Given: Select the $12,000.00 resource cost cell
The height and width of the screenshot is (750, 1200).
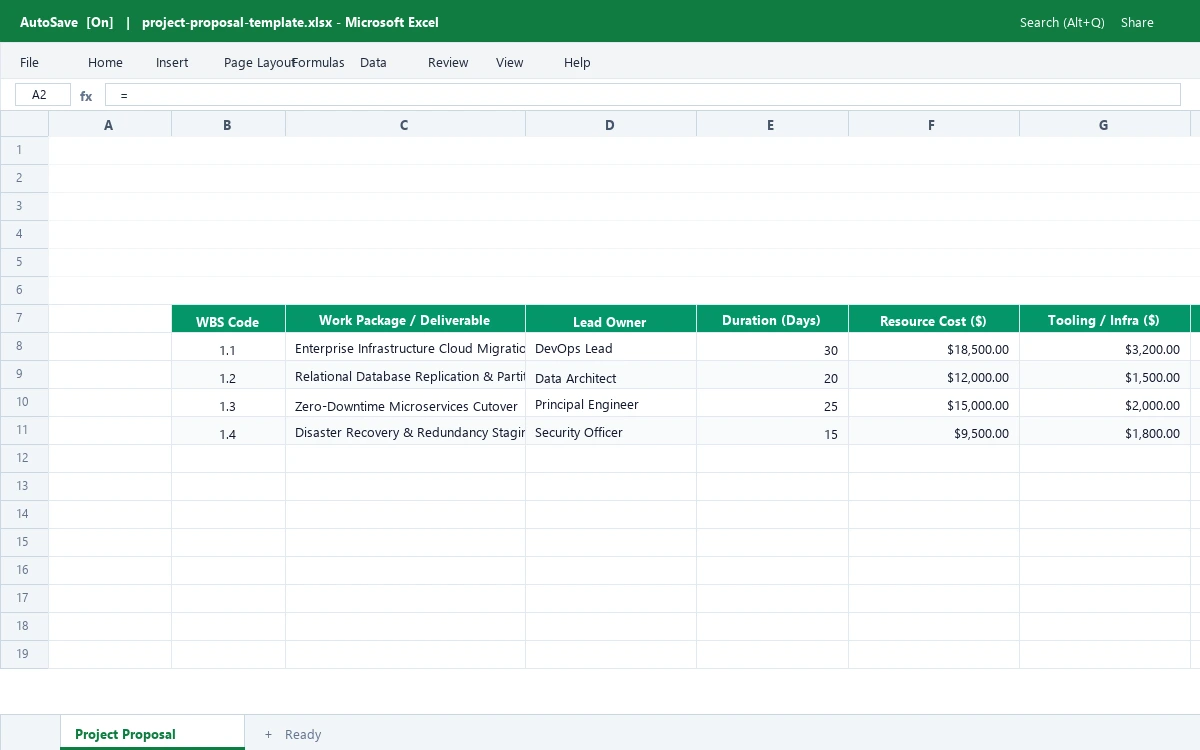Looking at the screenshot, I should pos(934,375).
